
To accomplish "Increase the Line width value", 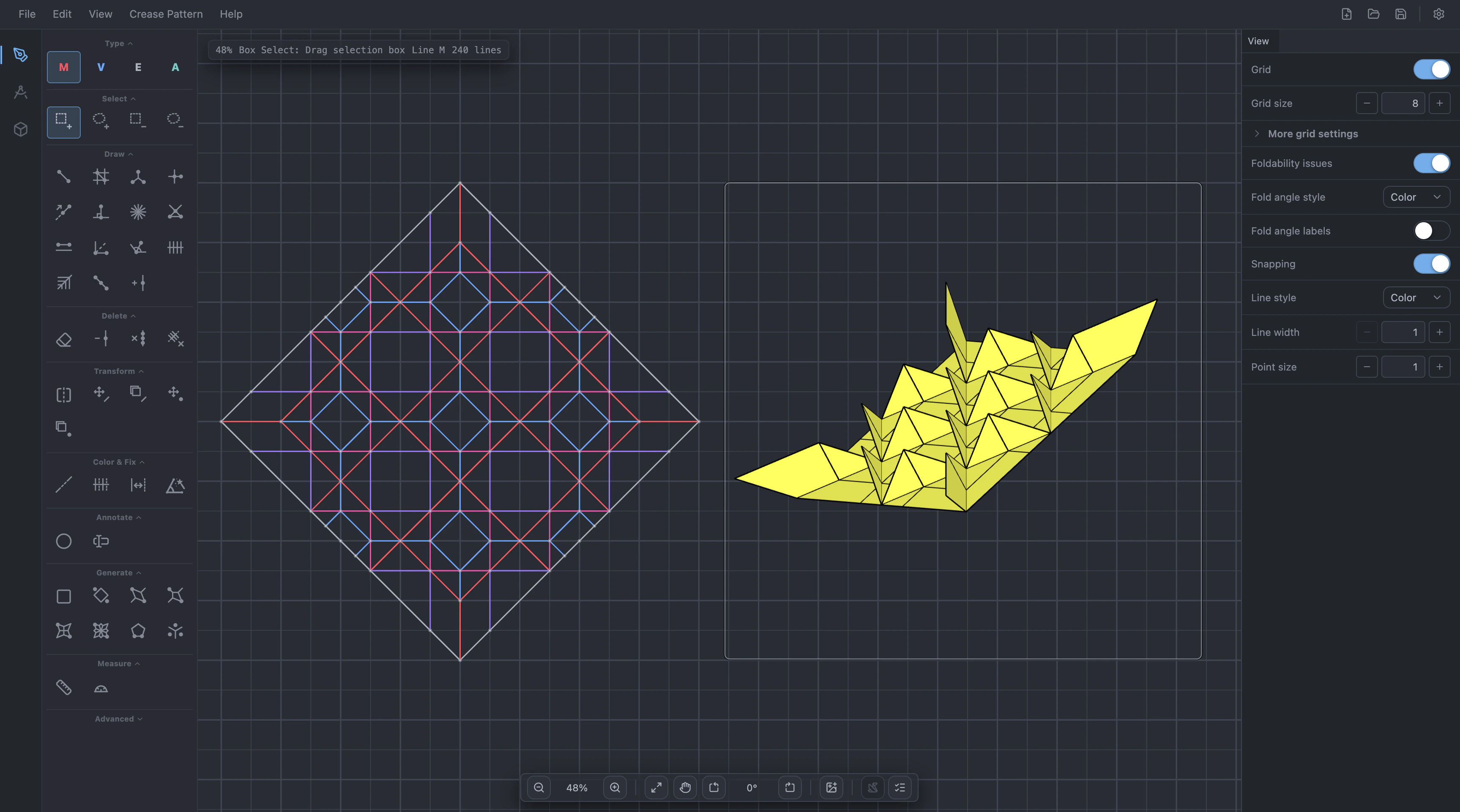I will coord(1439,332).
